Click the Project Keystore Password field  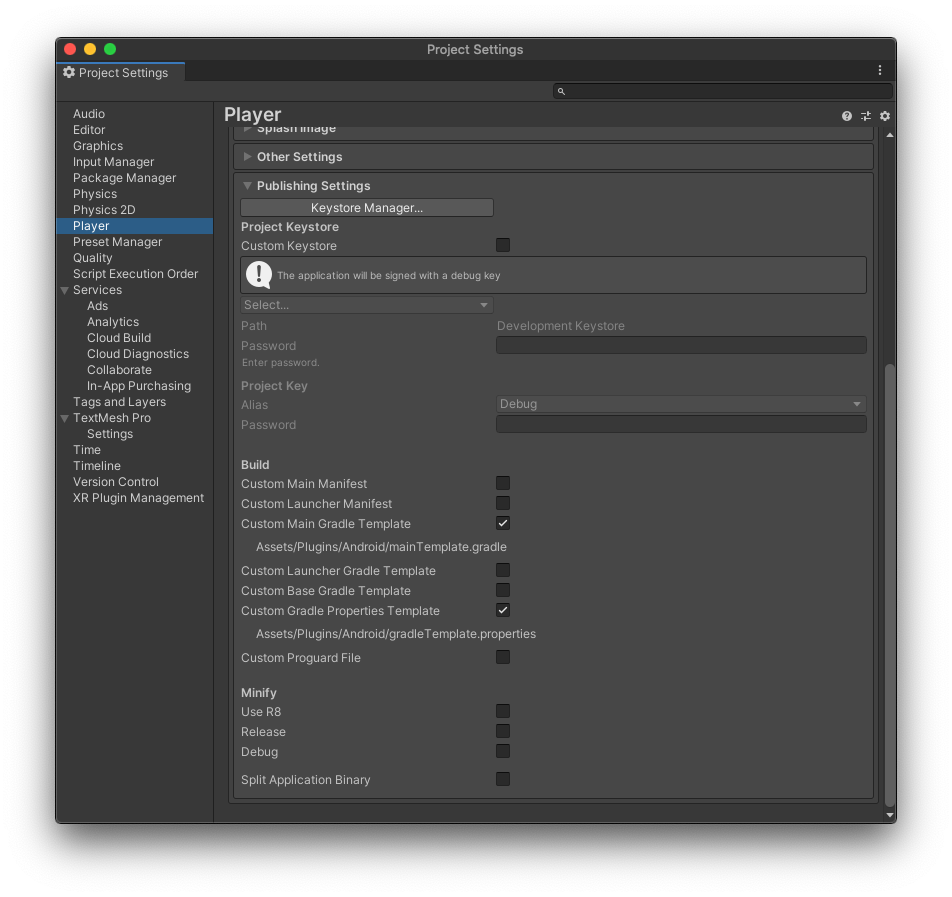681,345
